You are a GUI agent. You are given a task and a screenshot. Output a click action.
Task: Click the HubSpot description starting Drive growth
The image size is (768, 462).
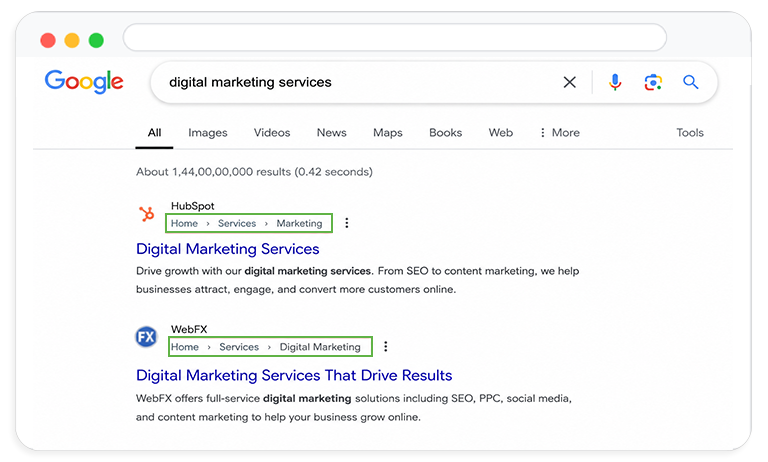point(358,280)
